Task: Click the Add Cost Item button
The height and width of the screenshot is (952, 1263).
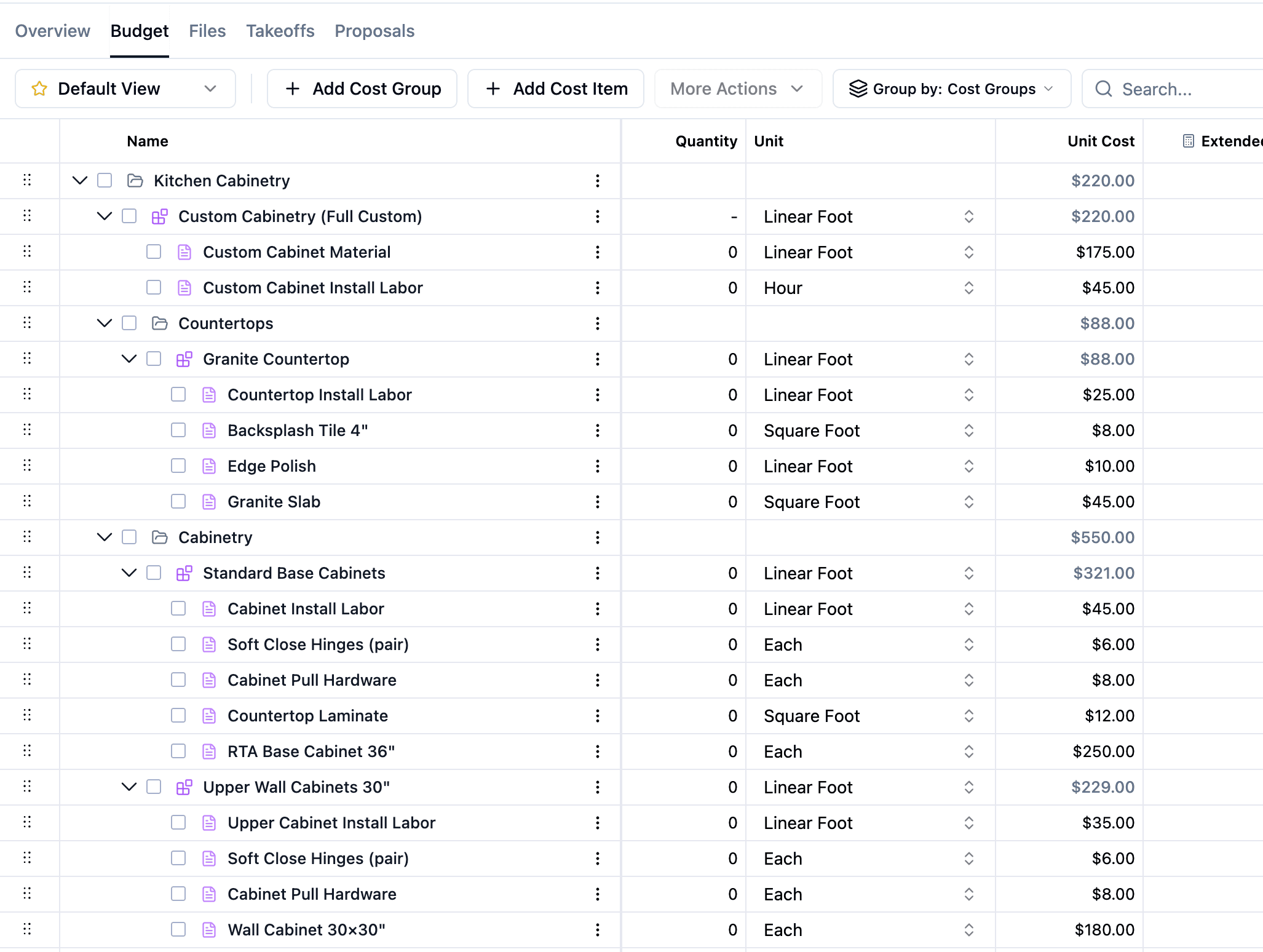Action: pos(556,89)
